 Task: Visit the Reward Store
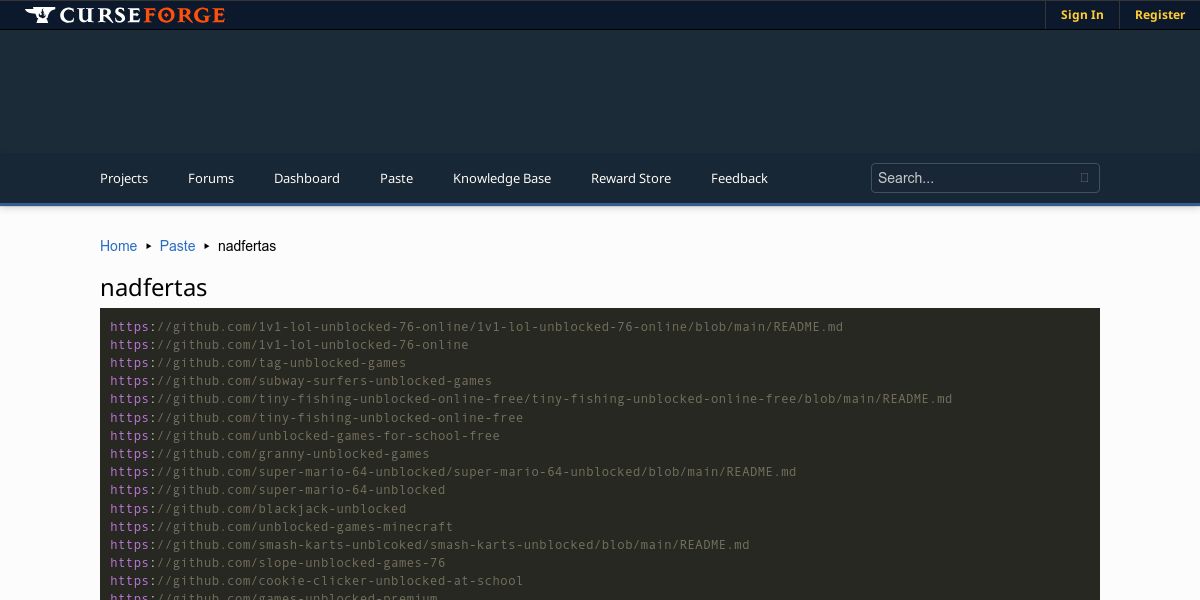tap(631, 178)
